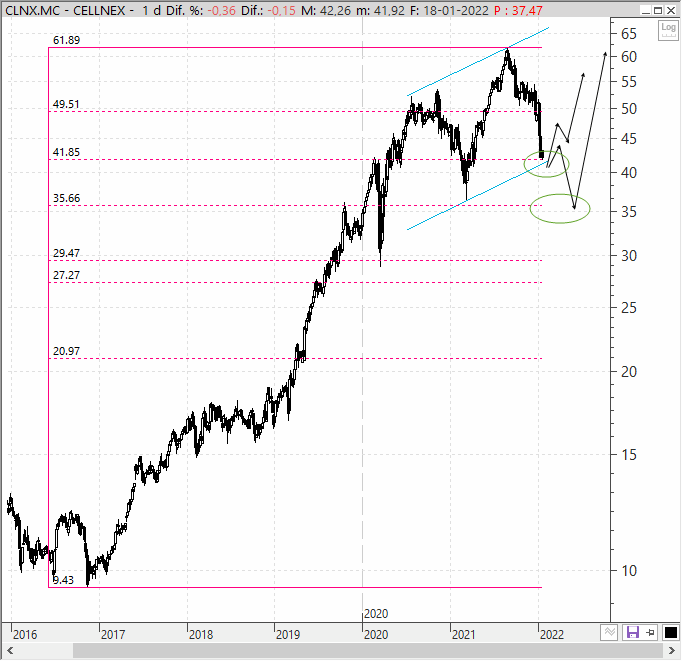Click the 'M: 42,26' maximum value
The image size is (682, 661).
(326, 10)
